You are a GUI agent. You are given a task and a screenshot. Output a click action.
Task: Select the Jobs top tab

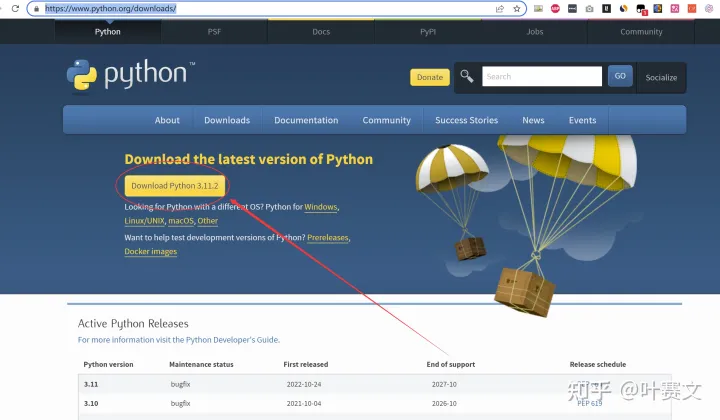coord(534,32)
